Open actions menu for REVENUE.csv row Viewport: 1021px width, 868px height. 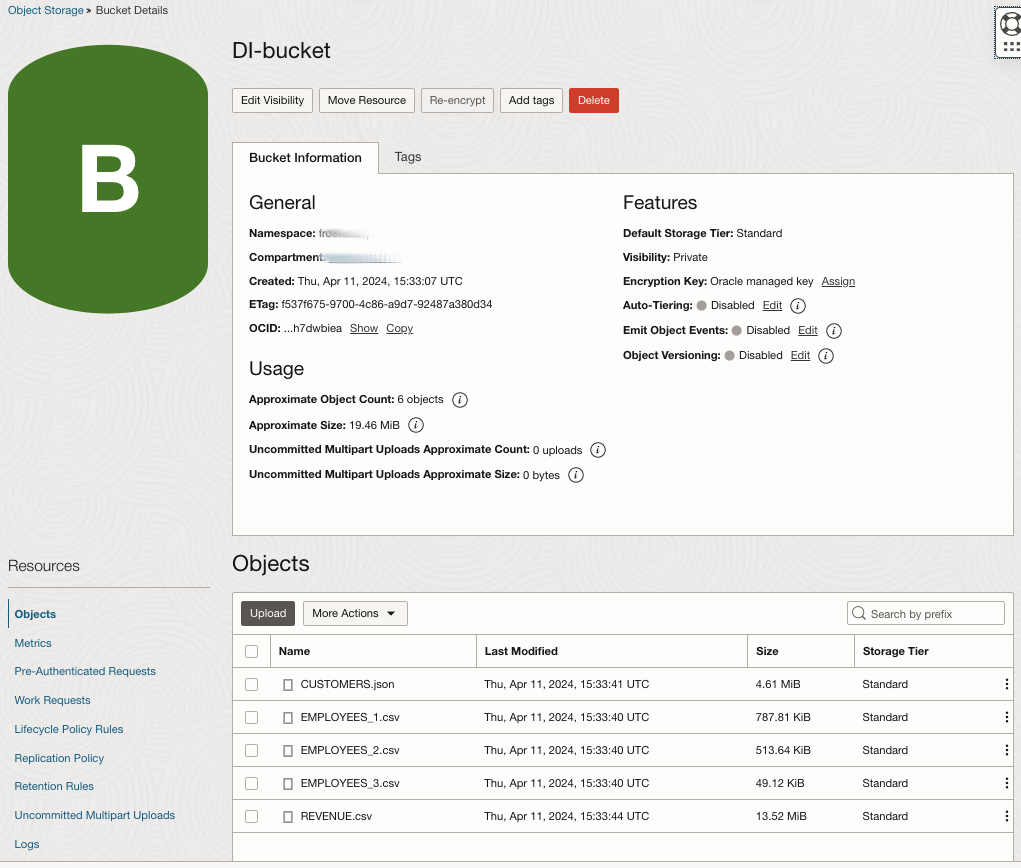click(x=1006, y=816)
